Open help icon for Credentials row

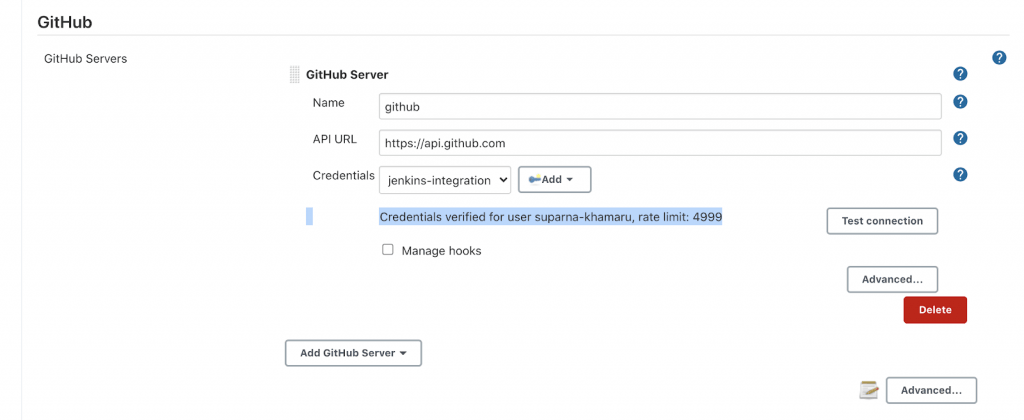click(960, 174)
